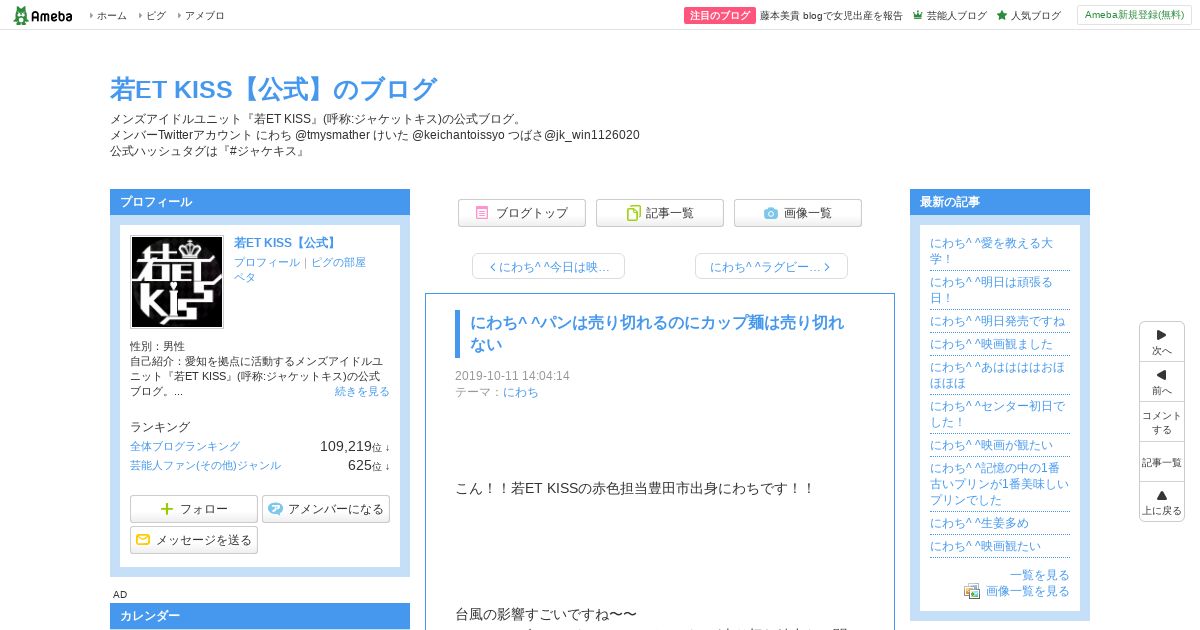The height and width of the screenshot is (630, 1200).
Task: Open 芸能人ファン(その他)ジャンル link
Action: (205, 466)
